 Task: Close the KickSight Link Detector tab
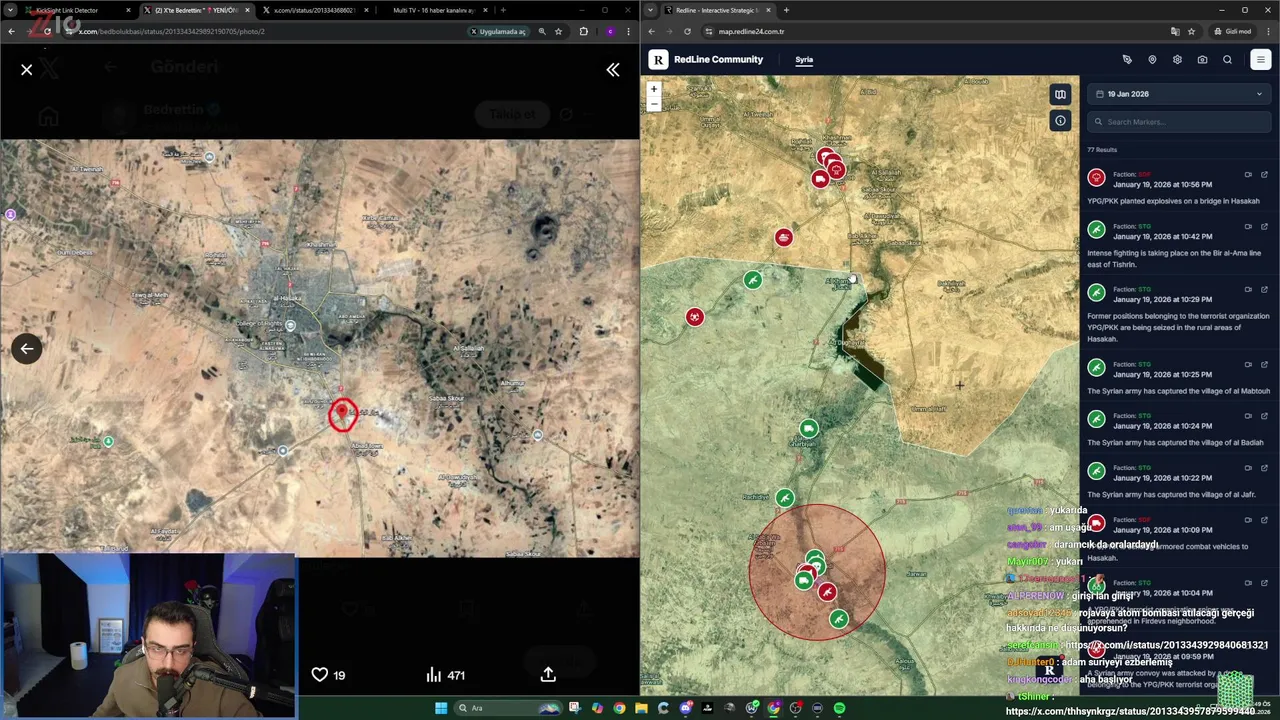click(128, 10)
